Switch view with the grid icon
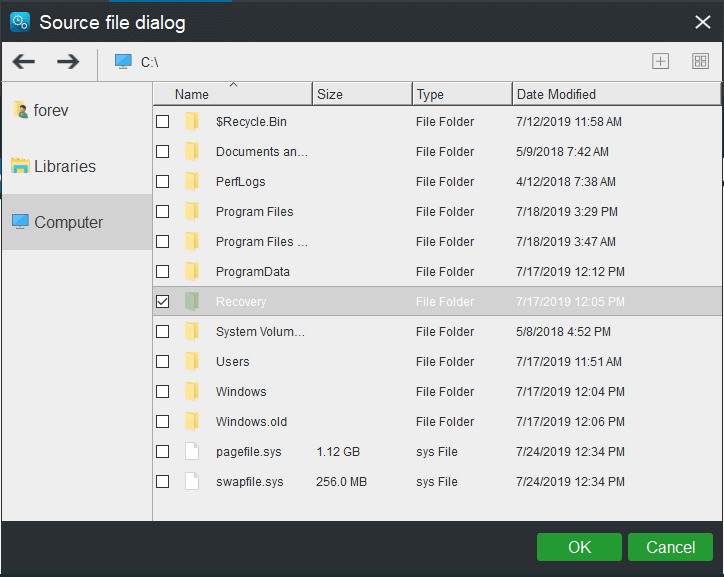Viewport: 724px width, 577px height. coord(700,62)
